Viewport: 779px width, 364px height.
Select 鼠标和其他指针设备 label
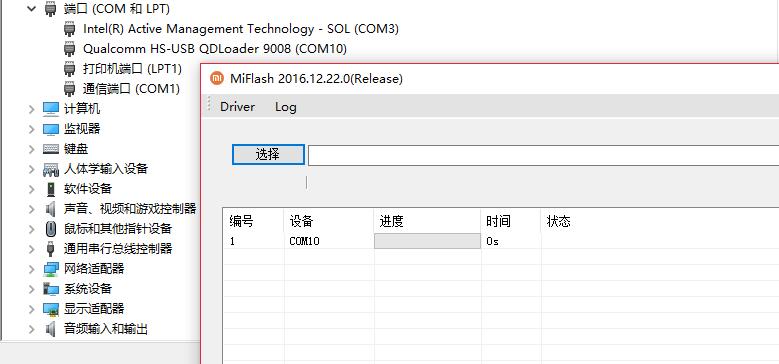tap(118, 229)
